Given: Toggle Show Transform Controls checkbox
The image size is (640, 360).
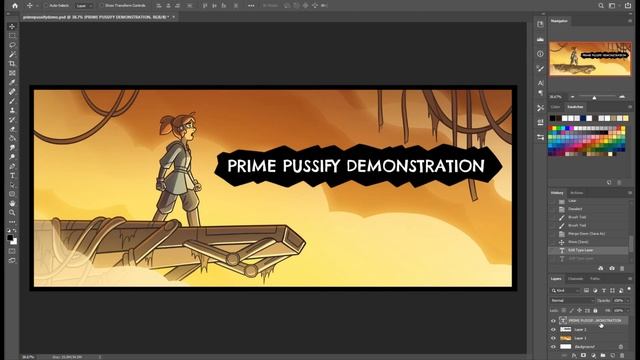Looking at the screenshot, I should [x=102, y=6].
